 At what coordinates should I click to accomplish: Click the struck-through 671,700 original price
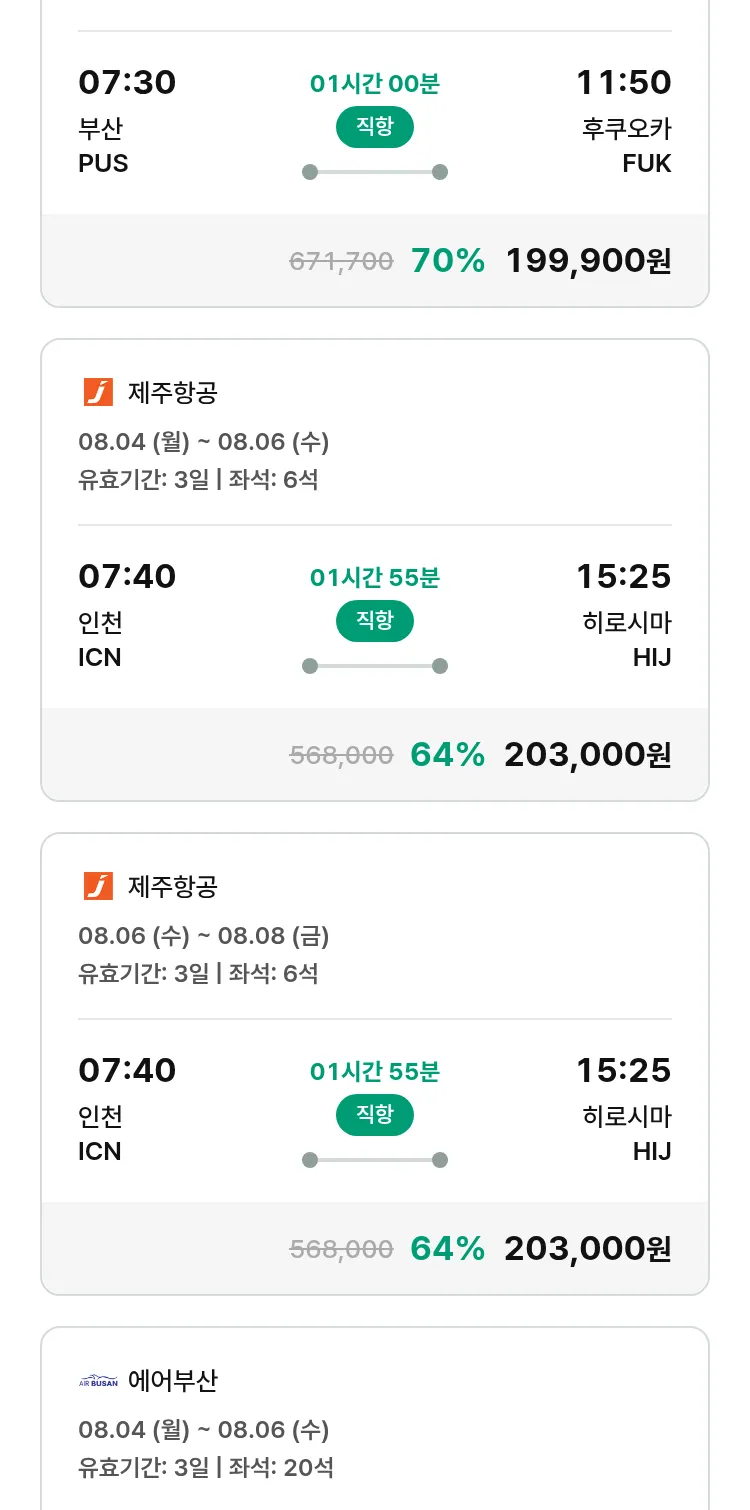pyautogui.click(x=341, y=262)
